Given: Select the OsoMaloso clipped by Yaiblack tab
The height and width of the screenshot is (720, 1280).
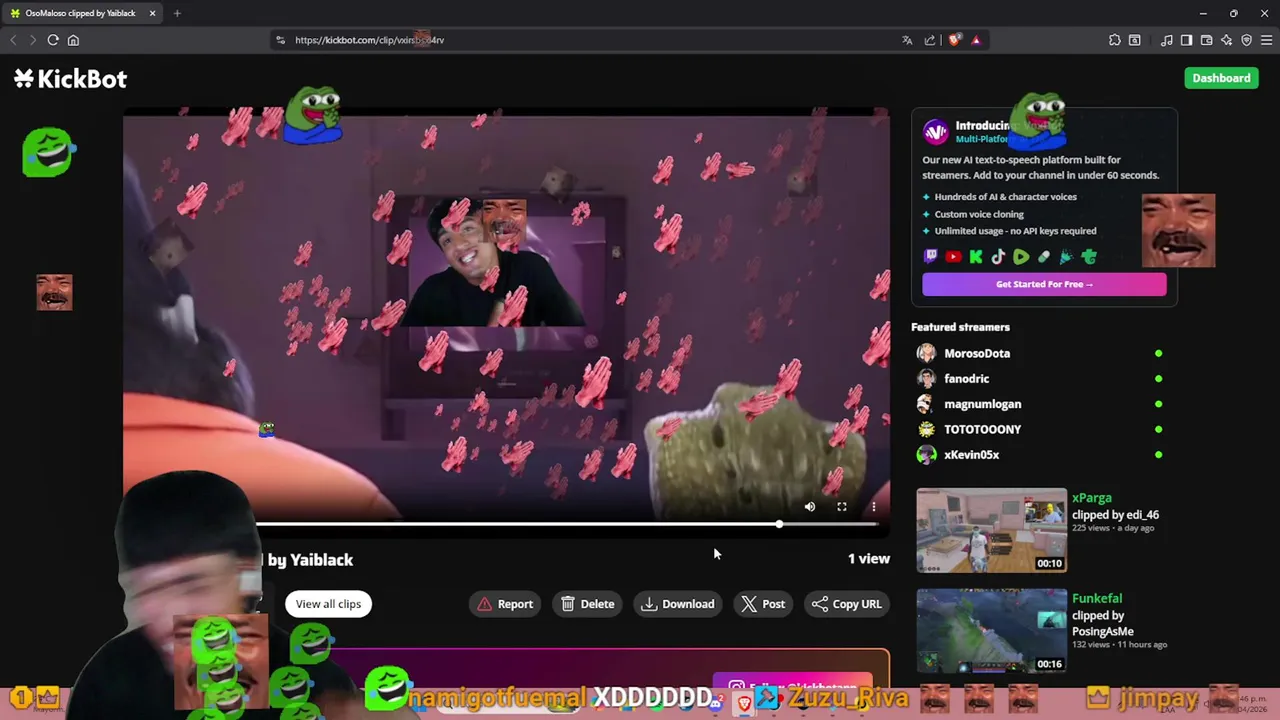Looking at the screenshot, I should tap(82, 13).
